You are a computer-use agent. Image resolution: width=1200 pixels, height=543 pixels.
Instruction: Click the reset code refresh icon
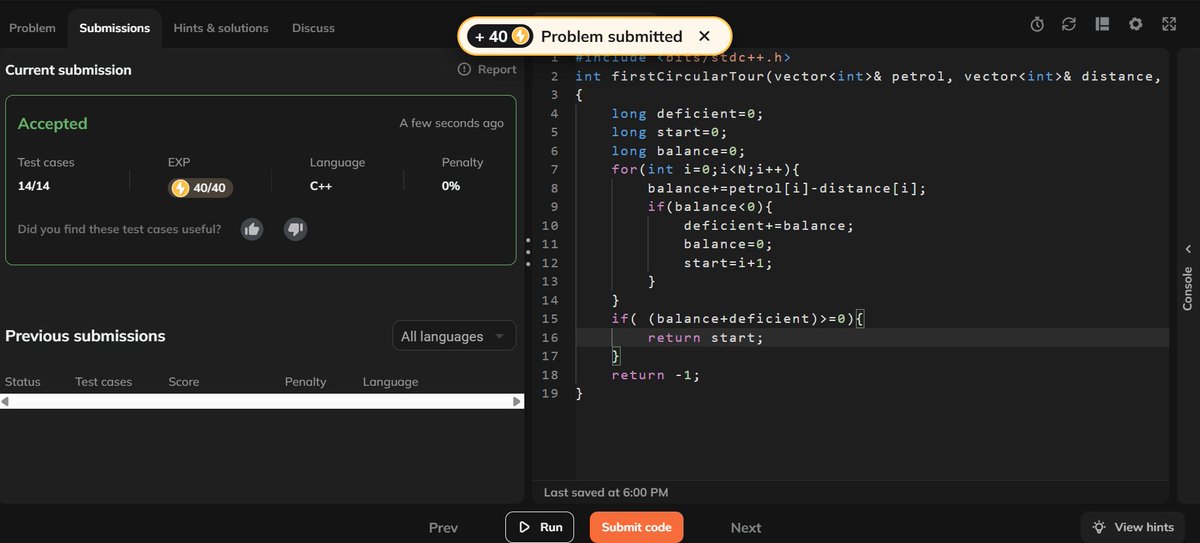1069,24
